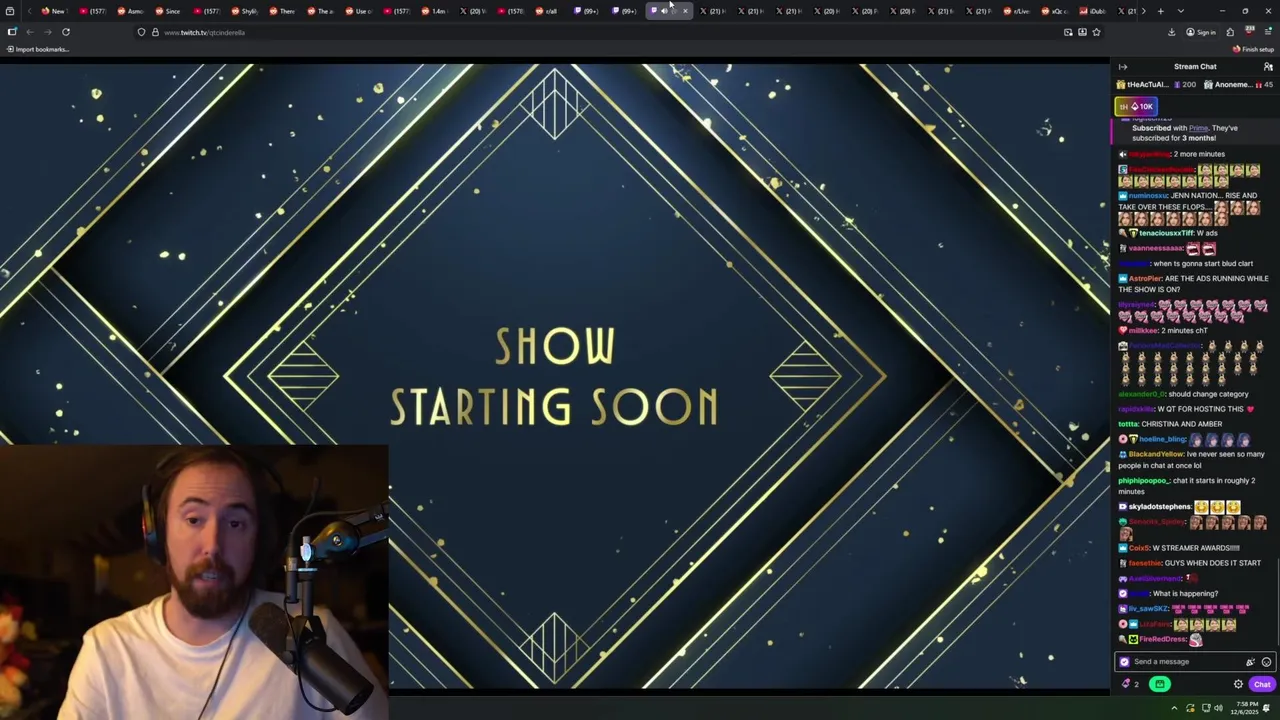1280x720 pixels.
Task: Click the streamer webcam overlay
Action: [x=194, y=582]
